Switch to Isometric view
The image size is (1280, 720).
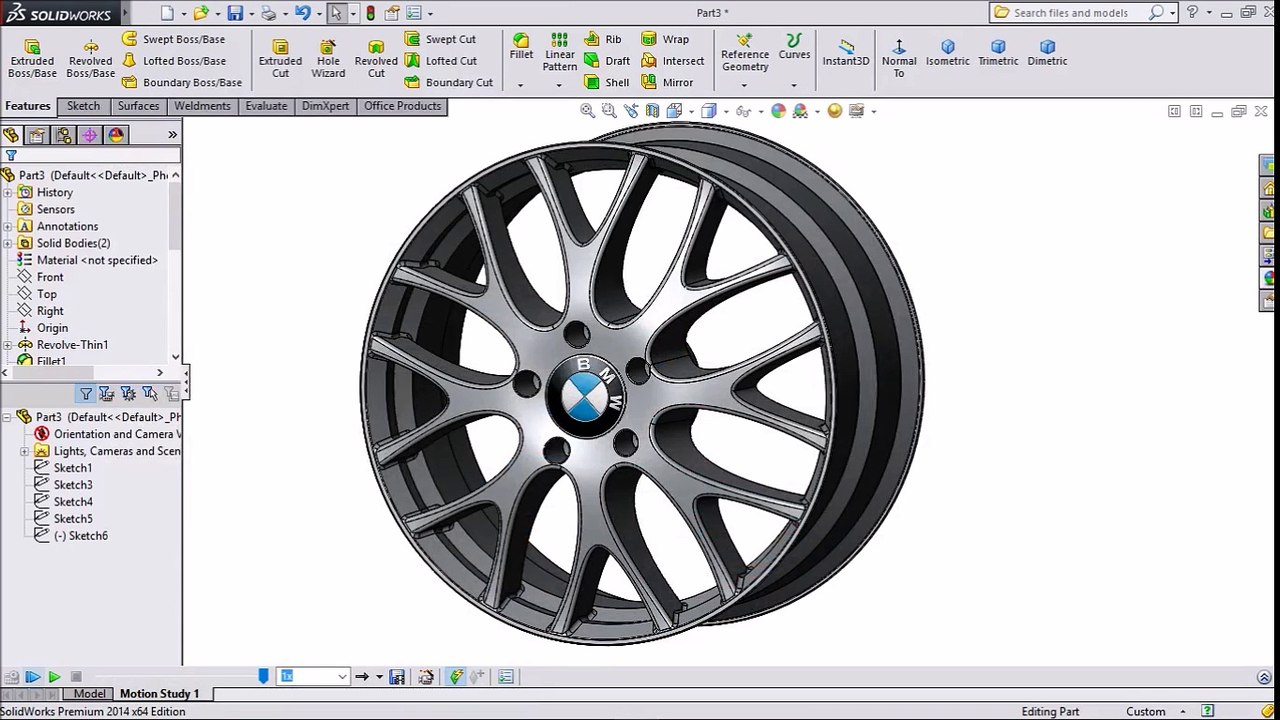(947, 52)
